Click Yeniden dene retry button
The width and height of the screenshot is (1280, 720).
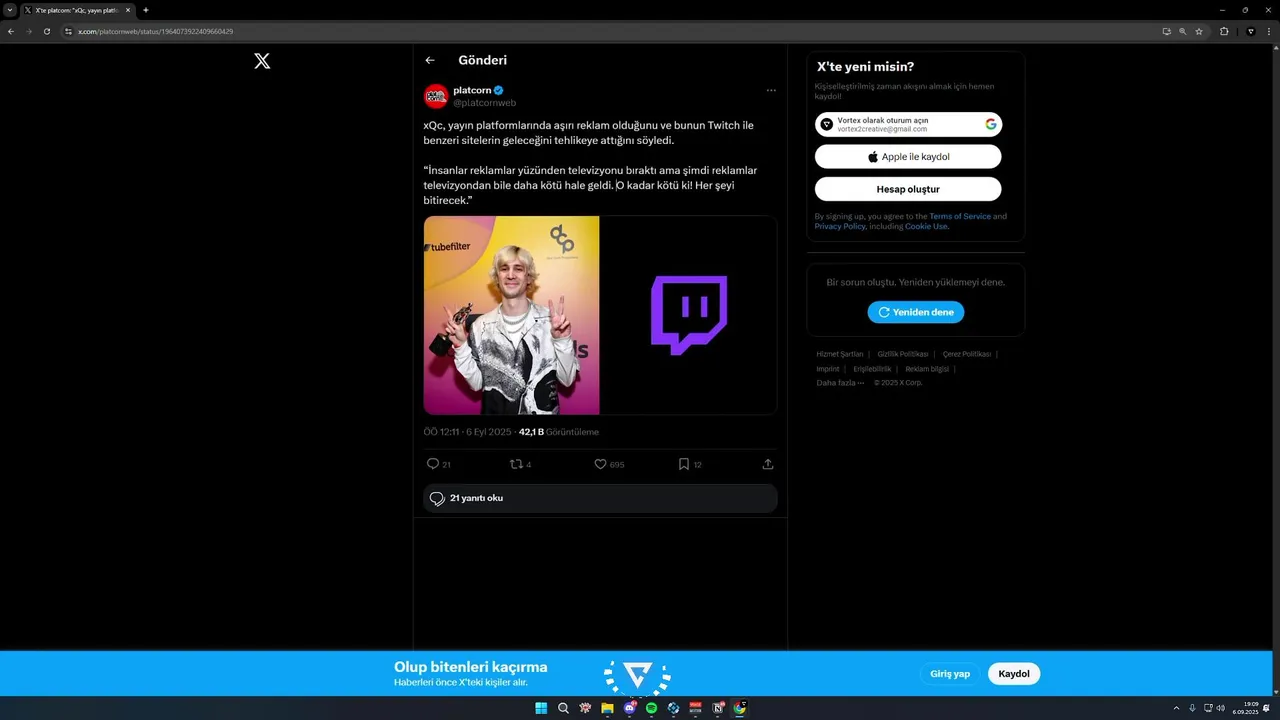click(916, 312)
